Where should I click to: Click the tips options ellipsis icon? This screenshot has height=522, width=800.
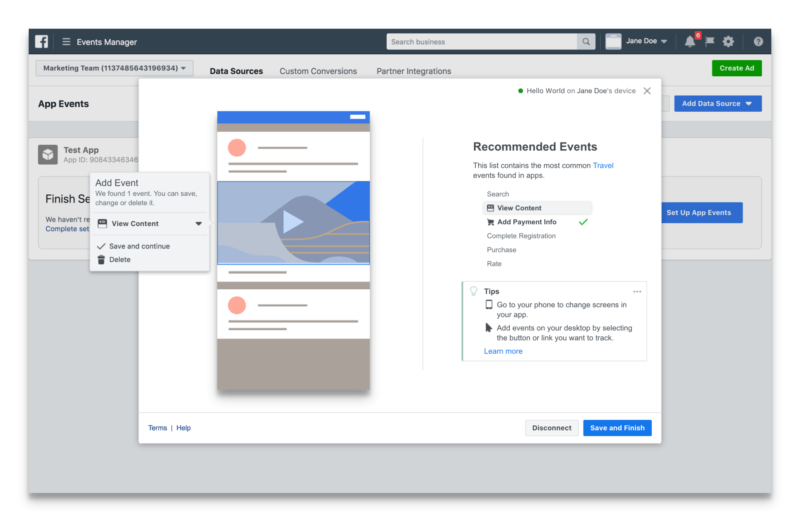637,291
